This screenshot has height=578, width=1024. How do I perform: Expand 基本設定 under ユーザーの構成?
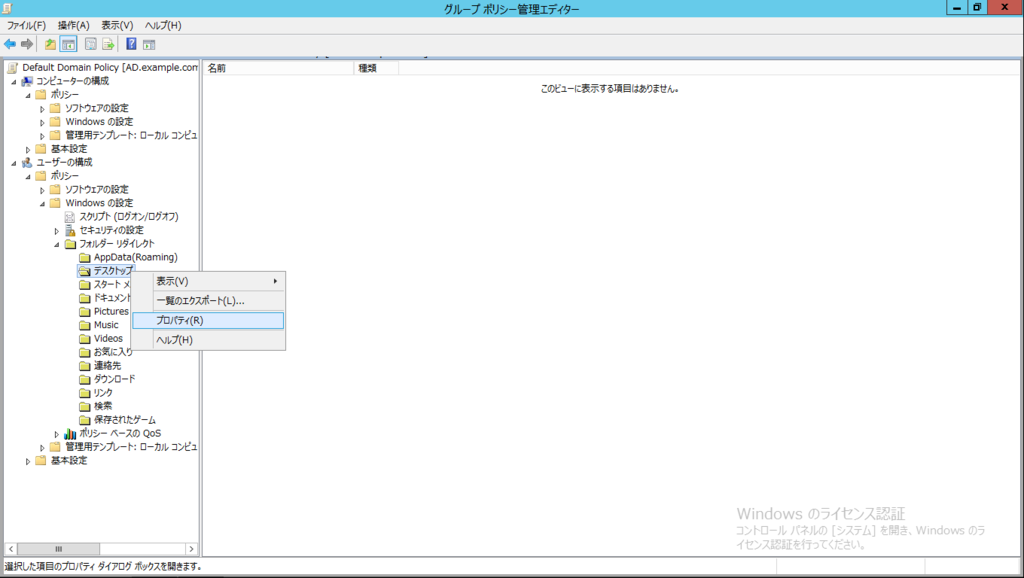[x=28, y=461]
